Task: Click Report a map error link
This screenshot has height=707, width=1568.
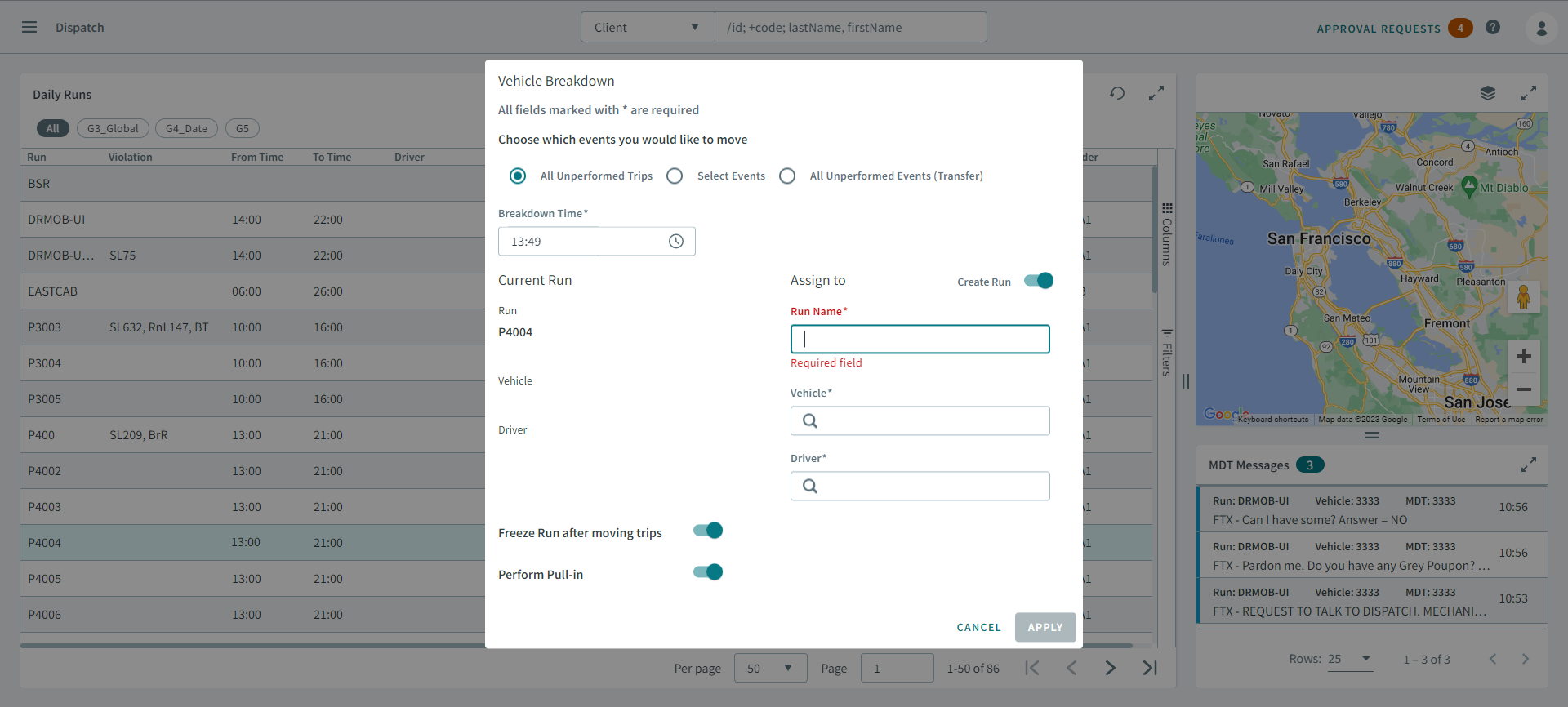Action: click(x=1509, y=420)
